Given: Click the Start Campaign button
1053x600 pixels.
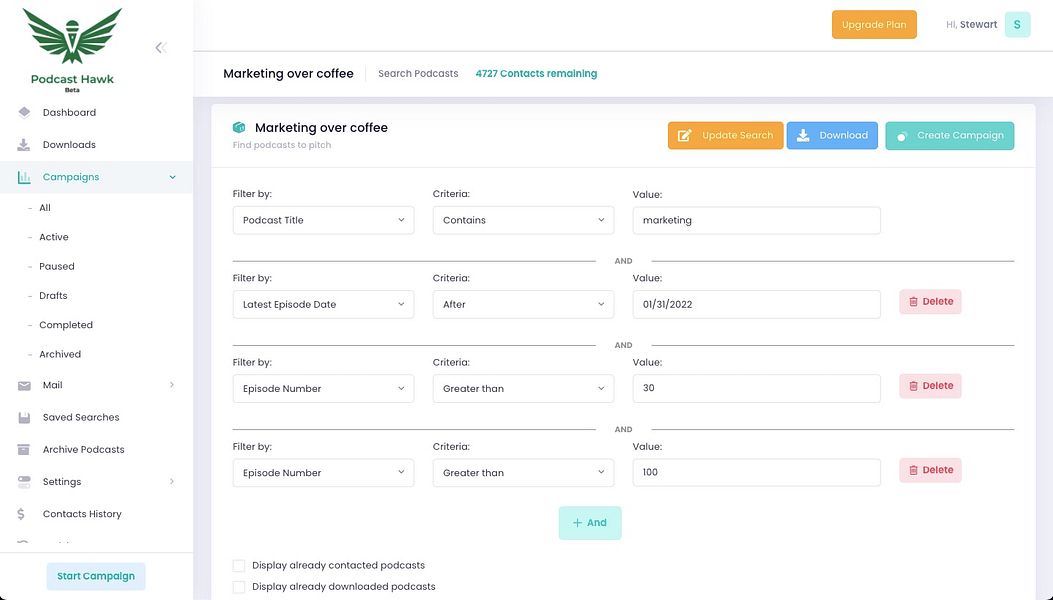Looking at the screenshot, I should [96, 576].
